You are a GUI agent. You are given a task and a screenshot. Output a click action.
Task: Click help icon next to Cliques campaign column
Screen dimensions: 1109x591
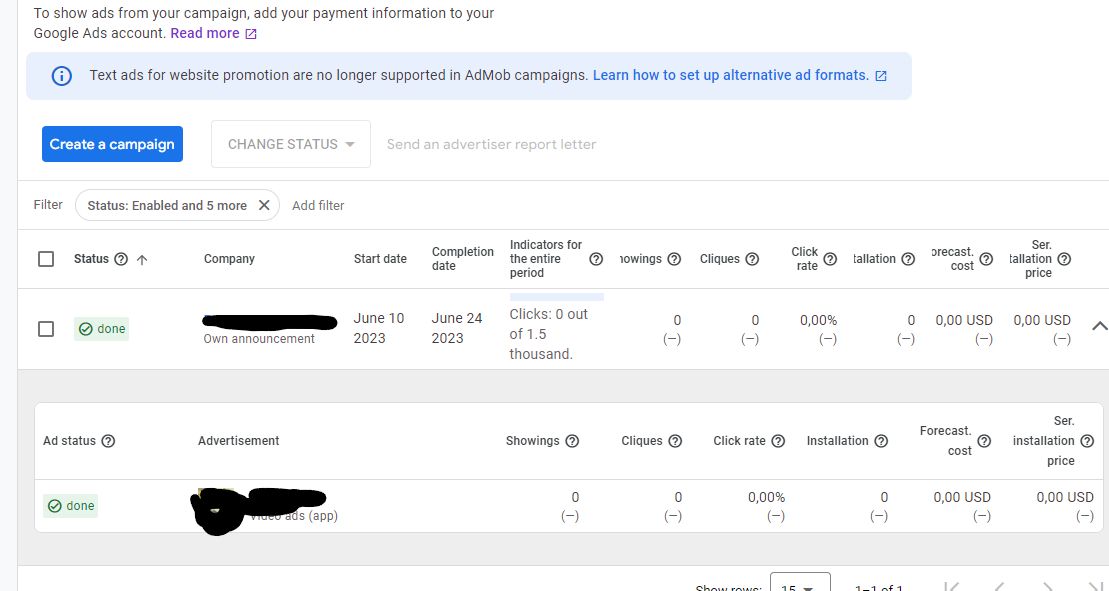tap(752, 259)
